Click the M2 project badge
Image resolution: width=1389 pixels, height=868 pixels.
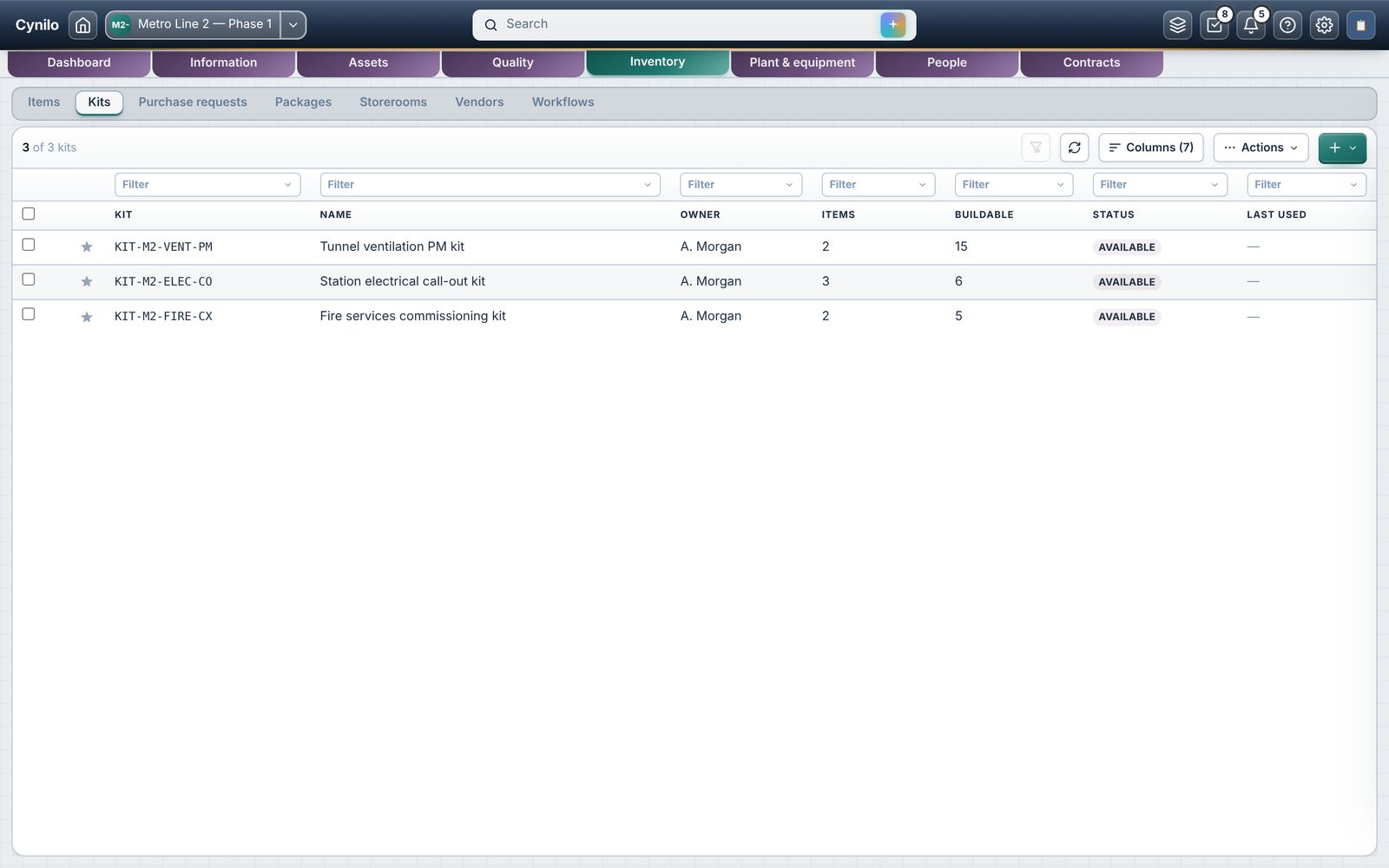point(120,24)
